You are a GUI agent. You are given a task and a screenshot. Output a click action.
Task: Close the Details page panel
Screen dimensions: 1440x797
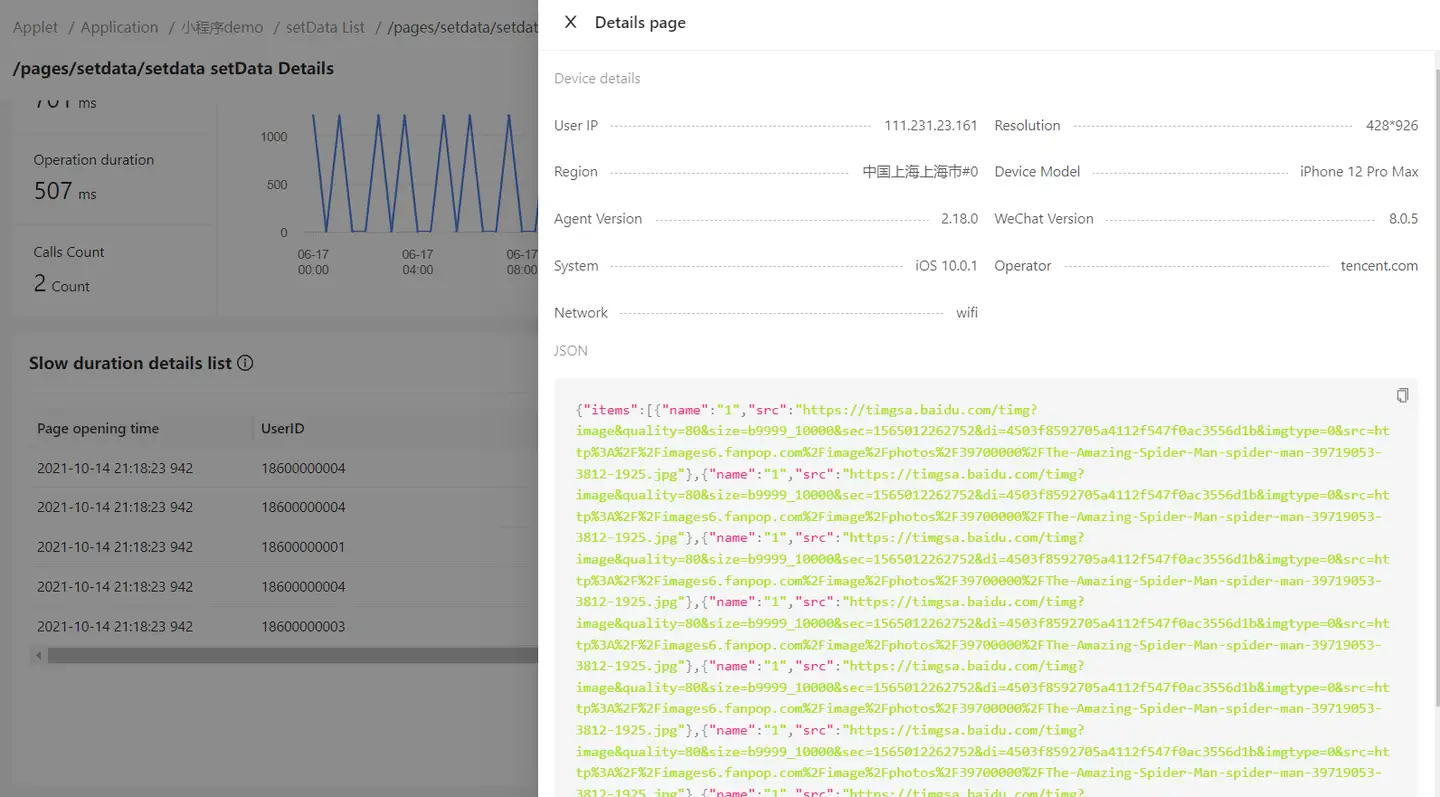(x=570, y=22)
